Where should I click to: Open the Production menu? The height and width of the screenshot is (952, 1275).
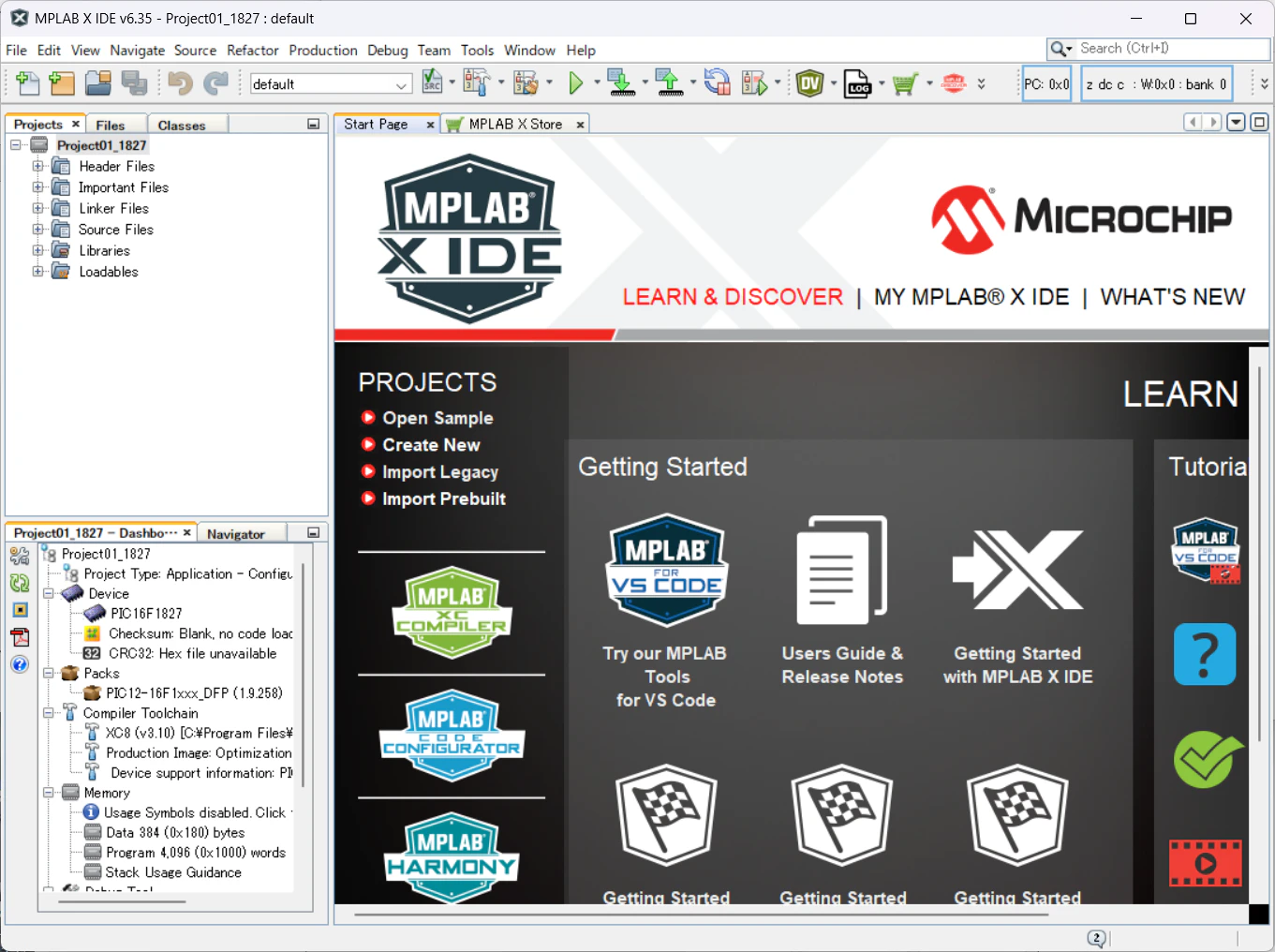[323, 51]
